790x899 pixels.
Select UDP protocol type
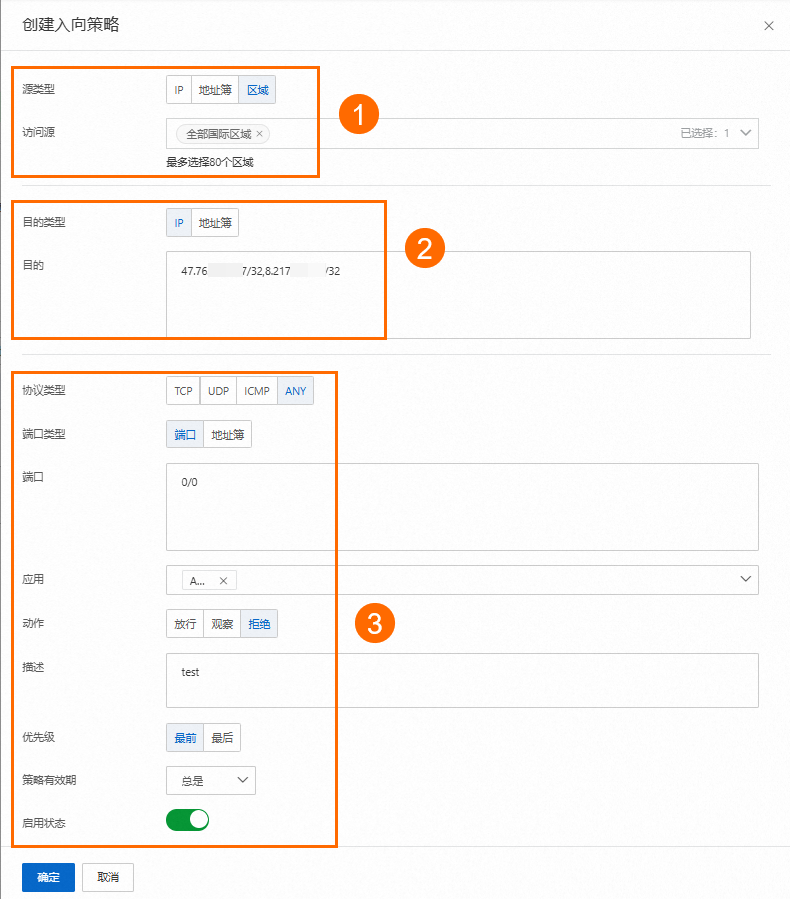(218, 390)
